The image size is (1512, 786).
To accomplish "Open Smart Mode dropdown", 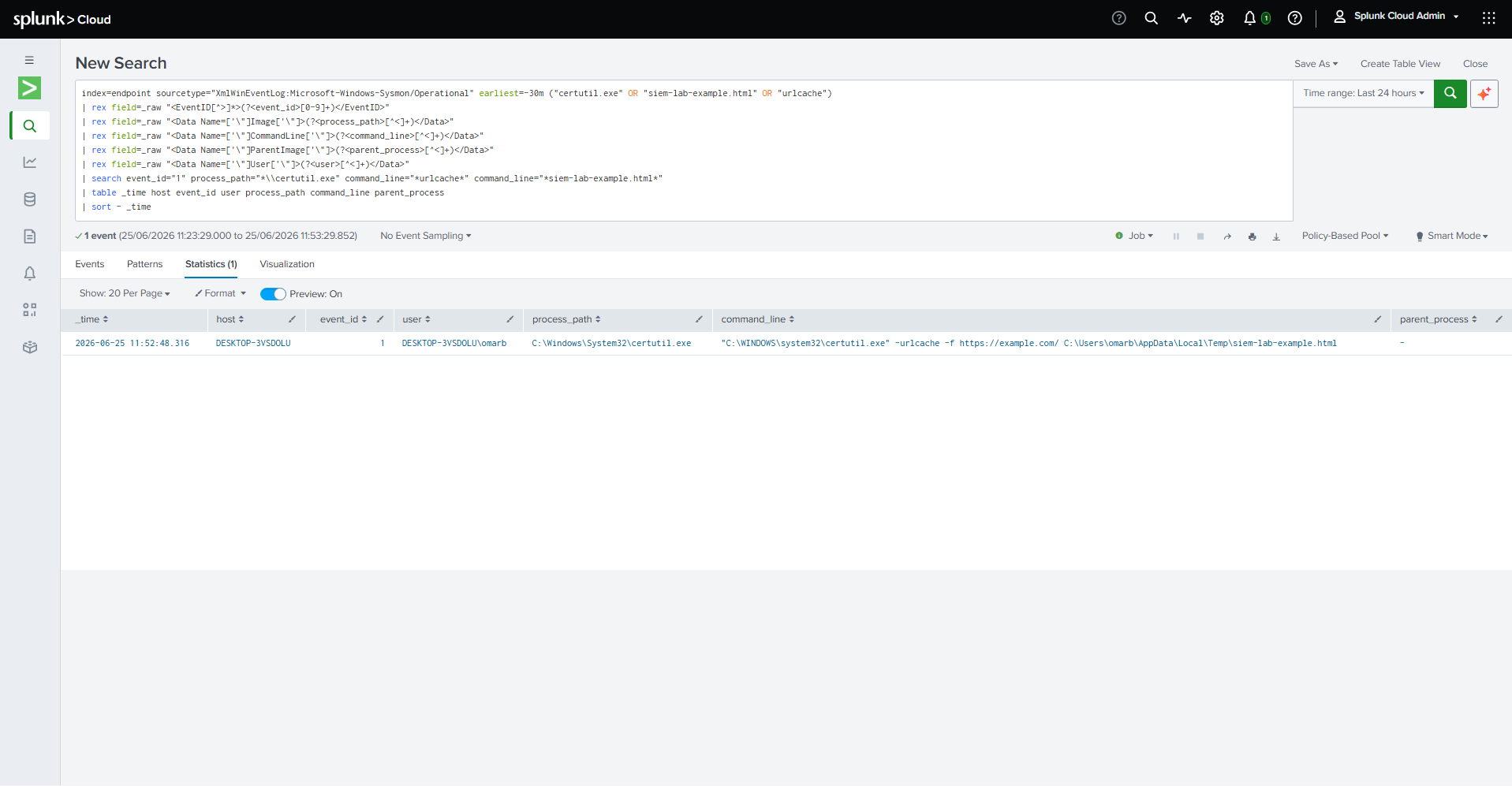I will pos(1452,236).
